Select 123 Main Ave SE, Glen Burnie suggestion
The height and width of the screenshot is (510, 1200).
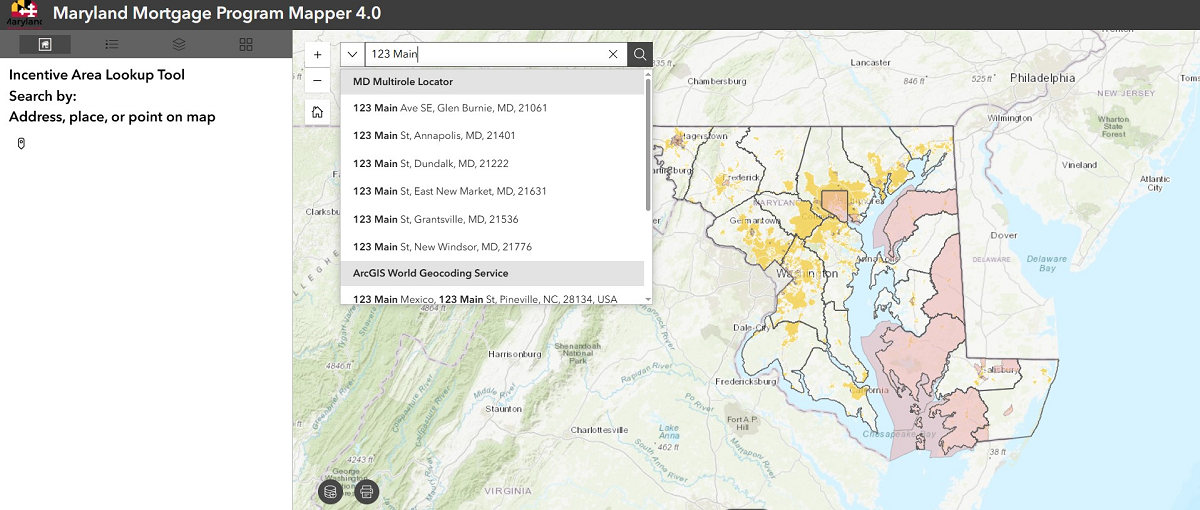coord(450,108)
